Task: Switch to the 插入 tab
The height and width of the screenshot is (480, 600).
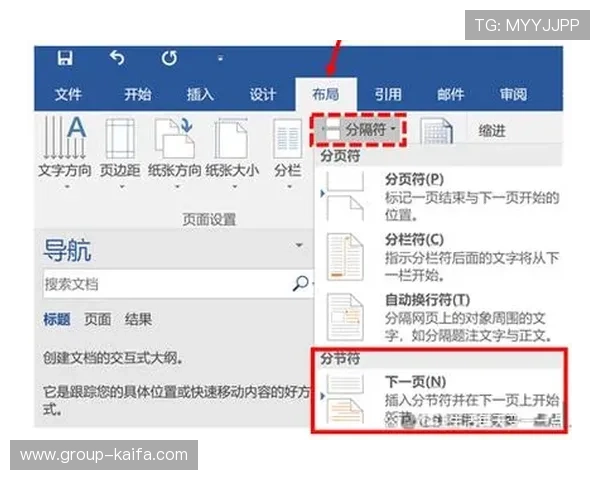Action: (x=200, y=94)
